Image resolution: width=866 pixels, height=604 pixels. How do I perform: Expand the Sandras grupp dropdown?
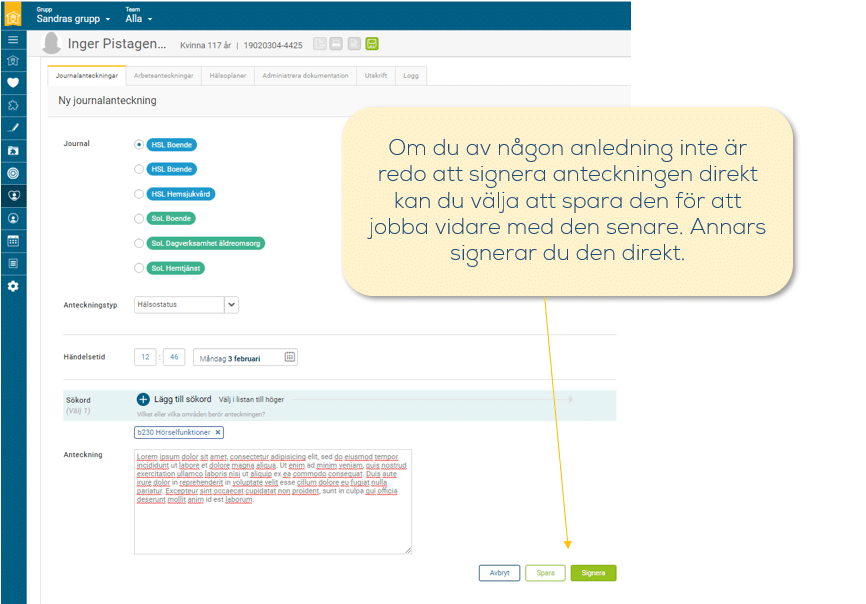coord(74,19)
